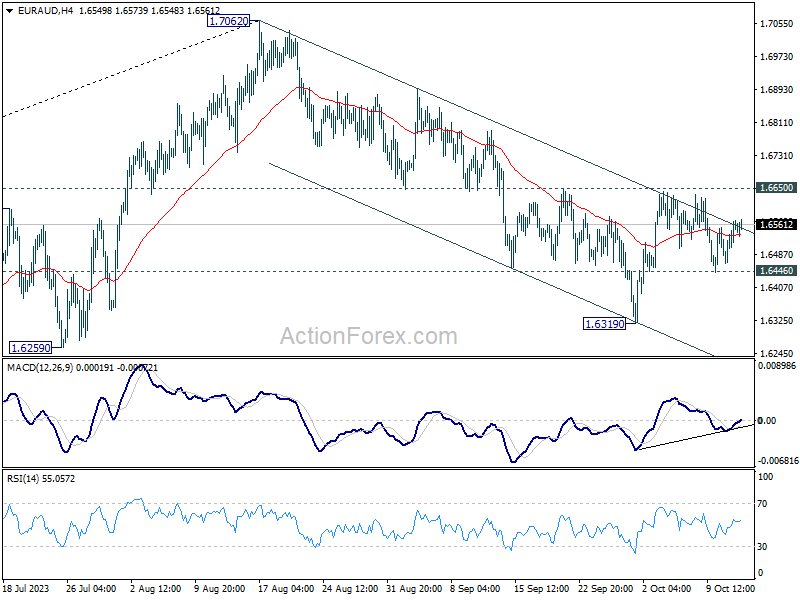Select the 2 Aug 12:00 time label
The height and width of the screenshot is (600, 800).
point(156,588)
